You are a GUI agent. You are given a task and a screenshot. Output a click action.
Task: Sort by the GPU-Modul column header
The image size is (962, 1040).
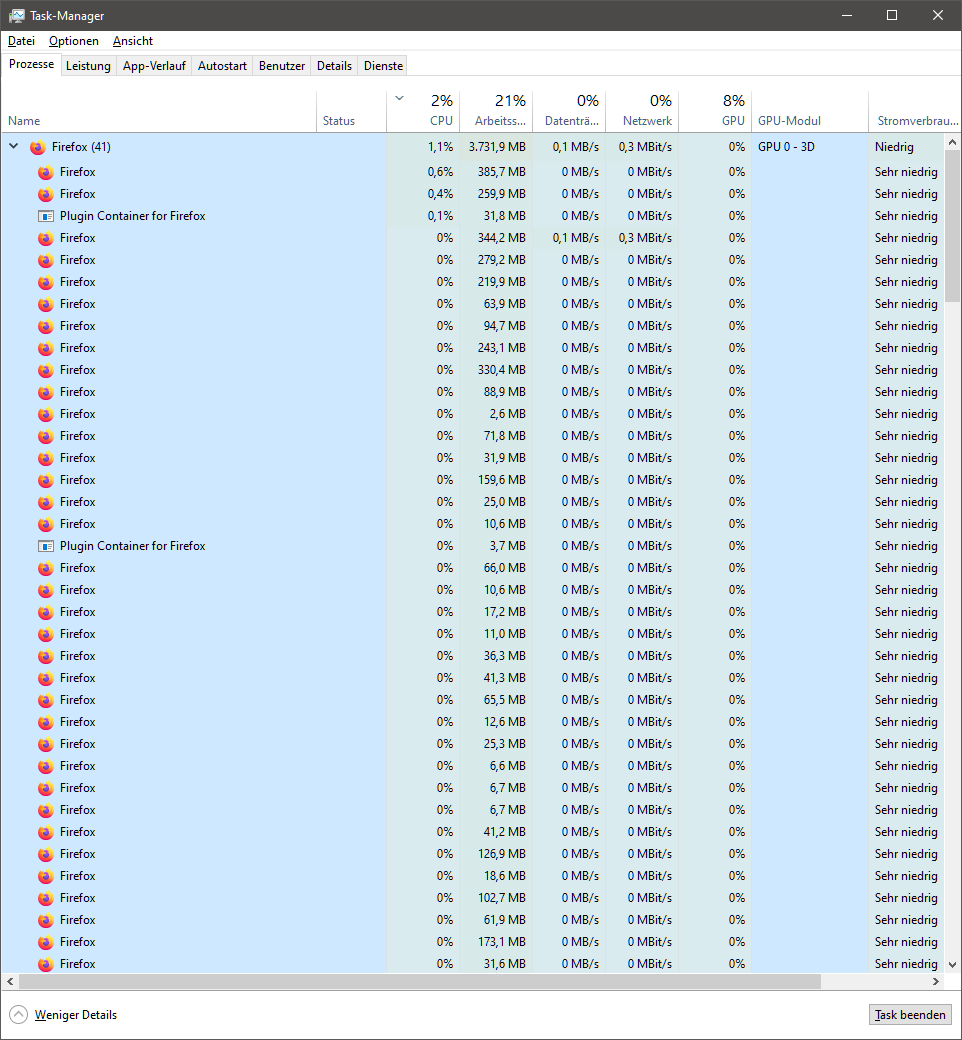pos(809,111)
